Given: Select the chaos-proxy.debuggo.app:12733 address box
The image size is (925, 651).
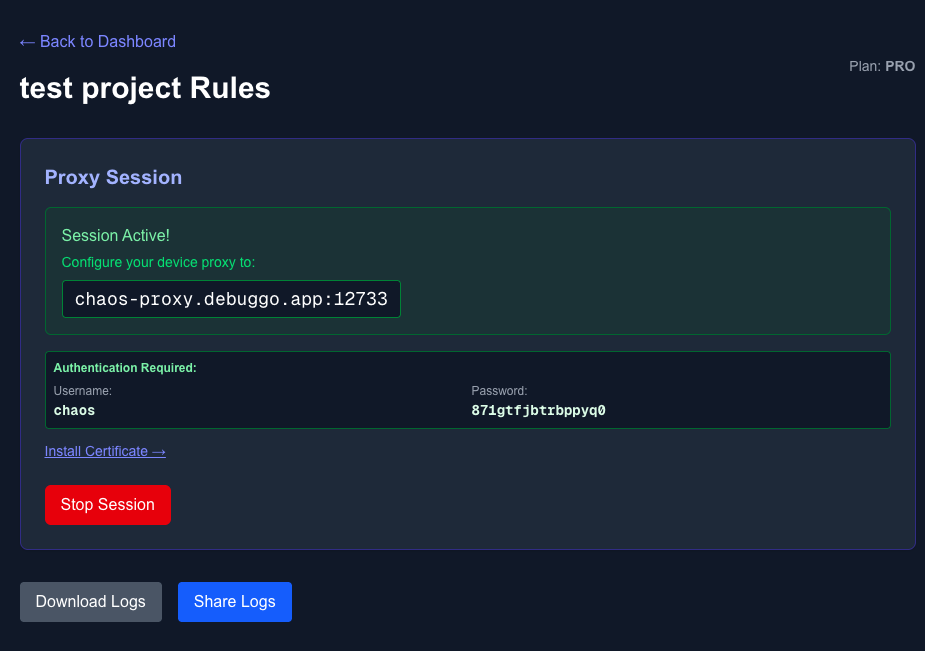Looking at the screenshot, I should 231,299.
